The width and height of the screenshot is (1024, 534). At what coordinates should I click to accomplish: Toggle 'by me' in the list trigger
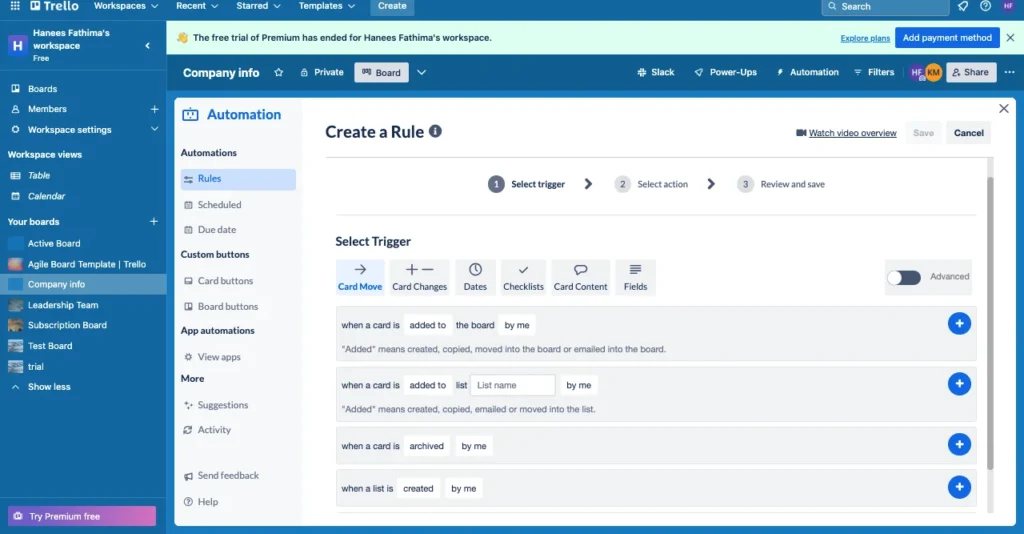coord(579,385)
